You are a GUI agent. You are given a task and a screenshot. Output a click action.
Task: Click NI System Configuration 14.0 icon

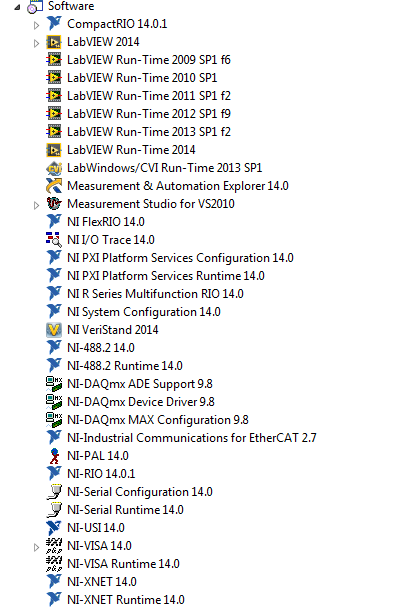pyautogui.click(x=54, y=311)
